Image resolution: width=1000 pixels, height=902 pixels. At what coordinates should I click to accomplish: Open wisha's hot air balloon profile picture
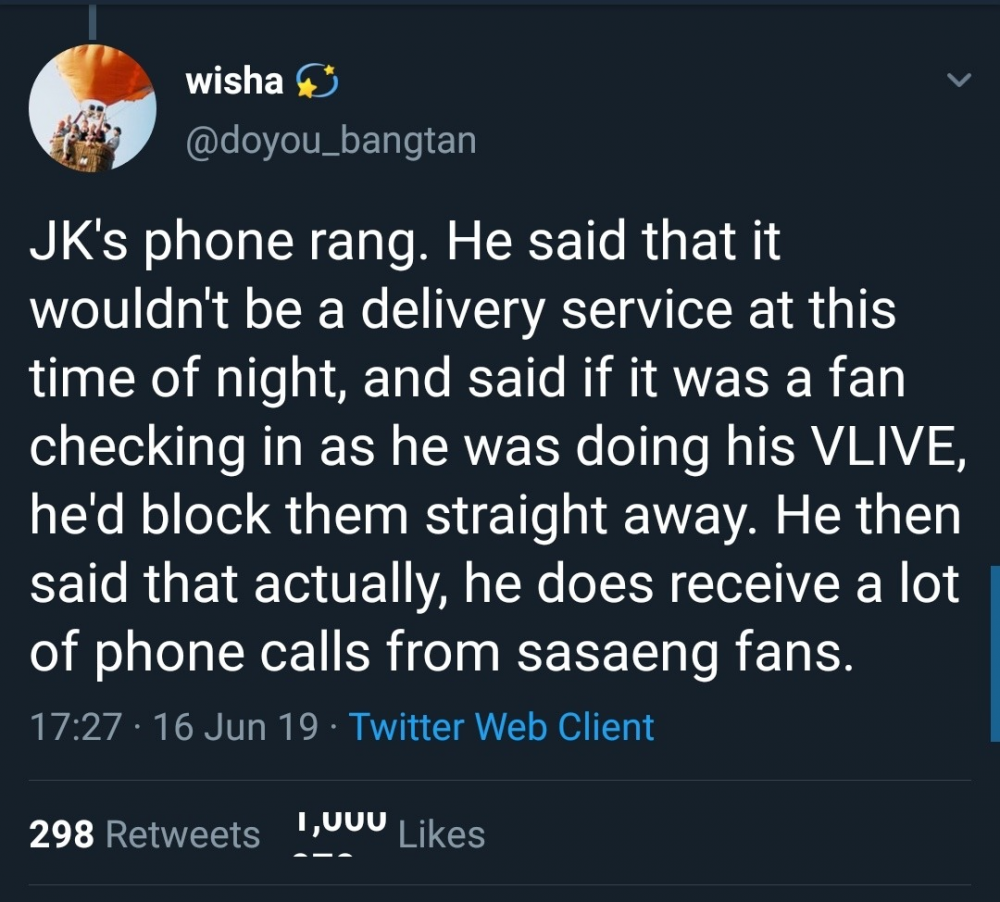coord(92,108)
